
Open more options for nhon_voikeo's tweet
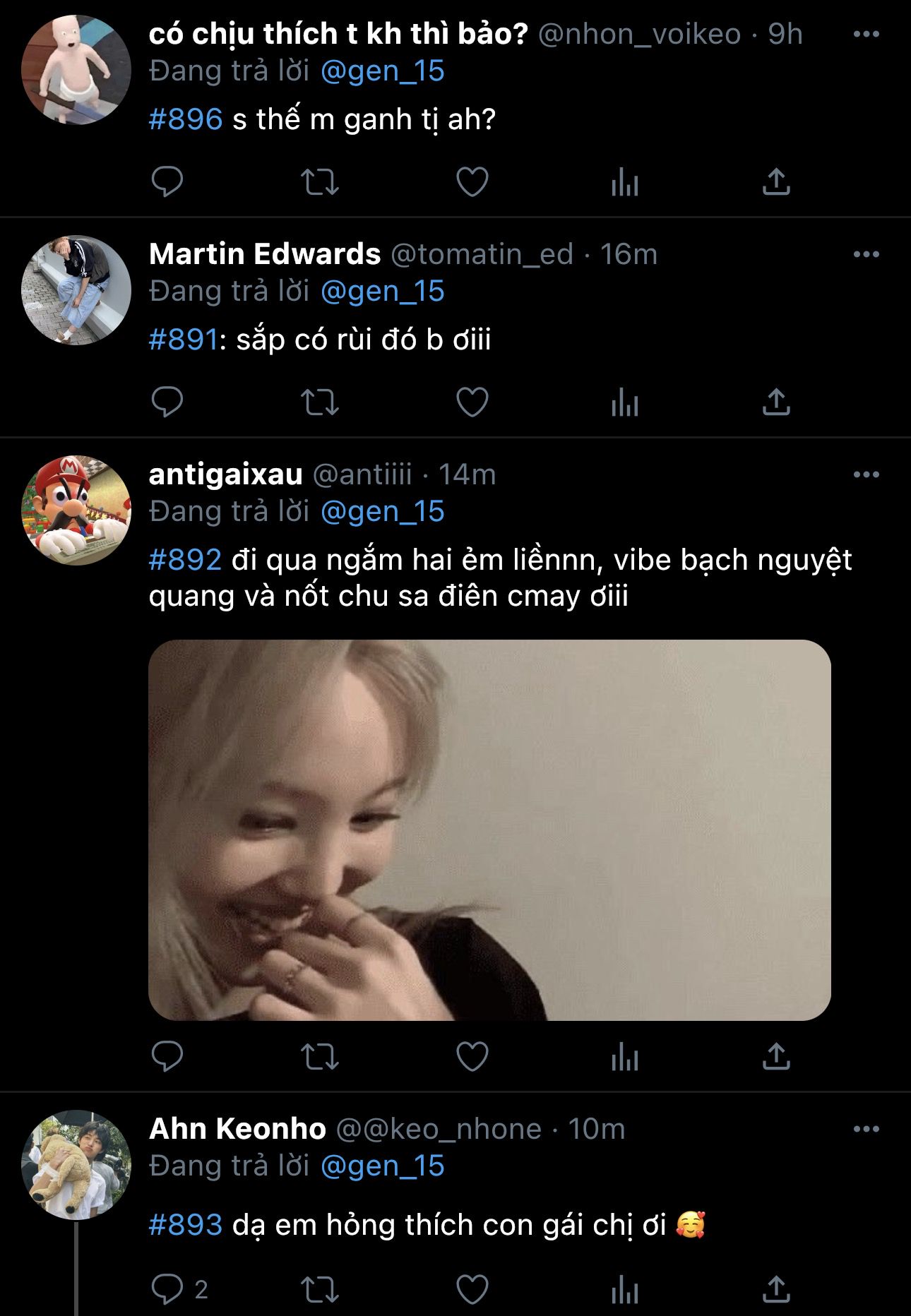(x=867, y=34)
